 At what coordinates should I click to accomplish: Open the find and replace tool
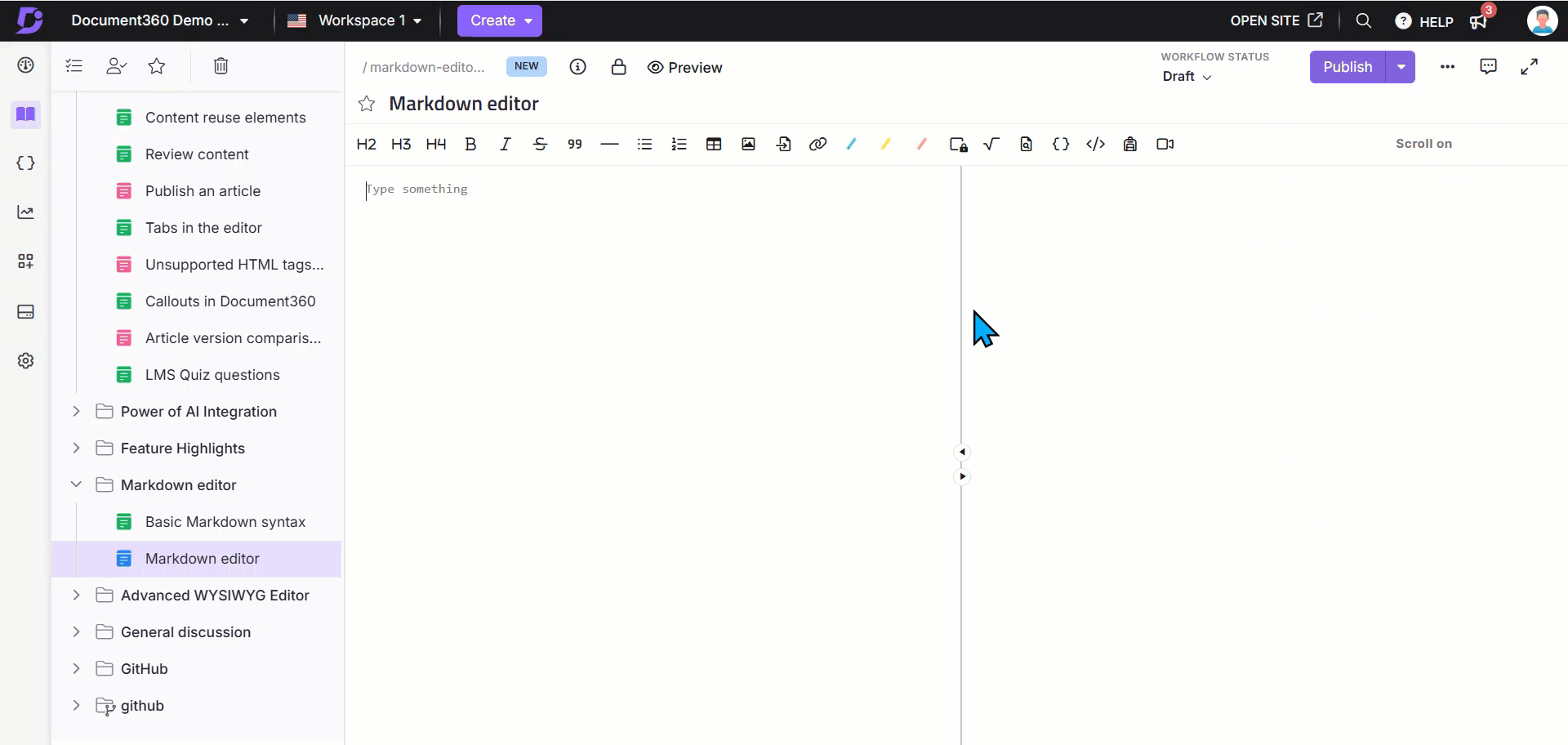(1027, 144)
